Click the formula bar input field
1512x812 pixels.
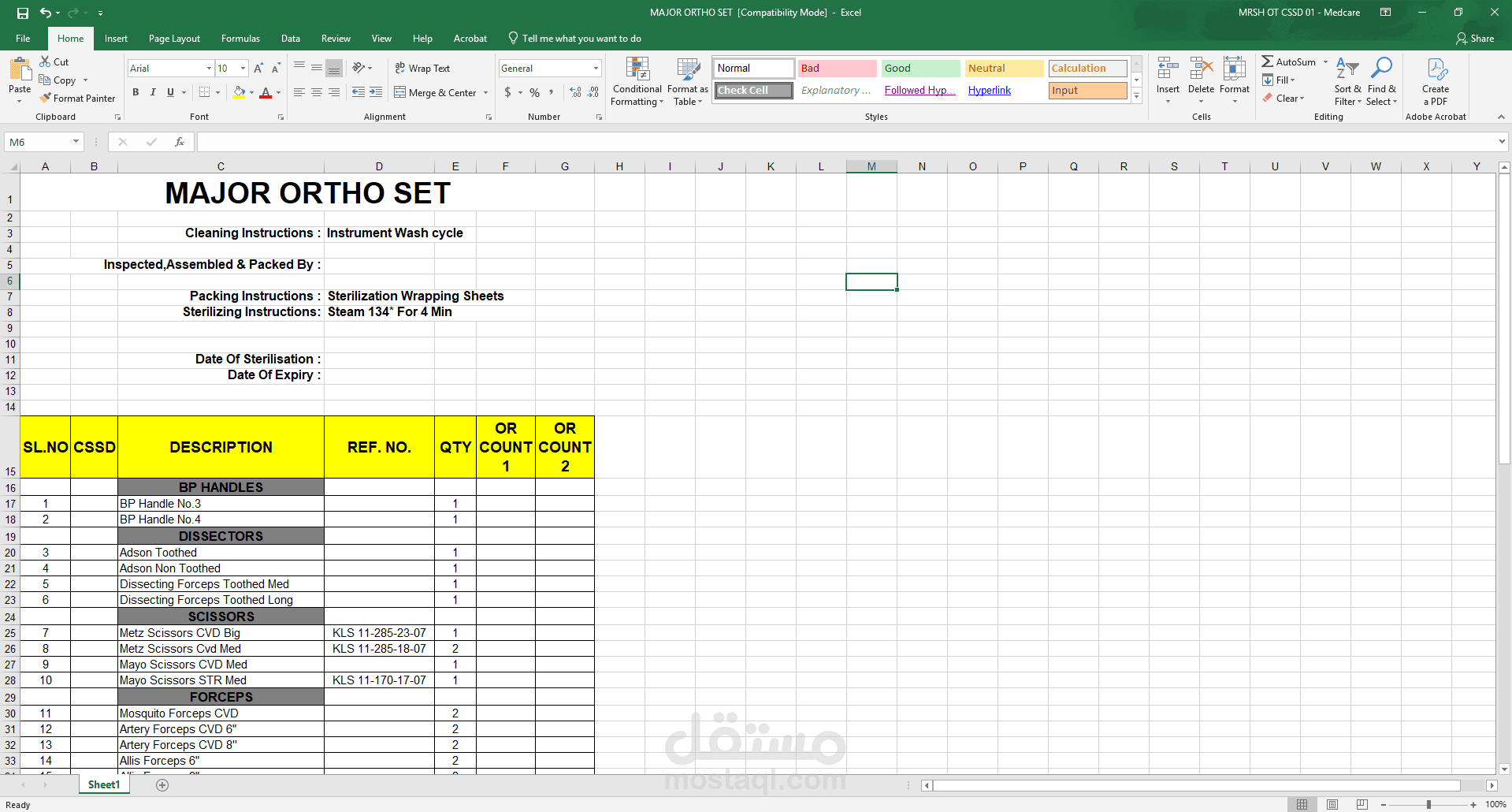point(846,142)
